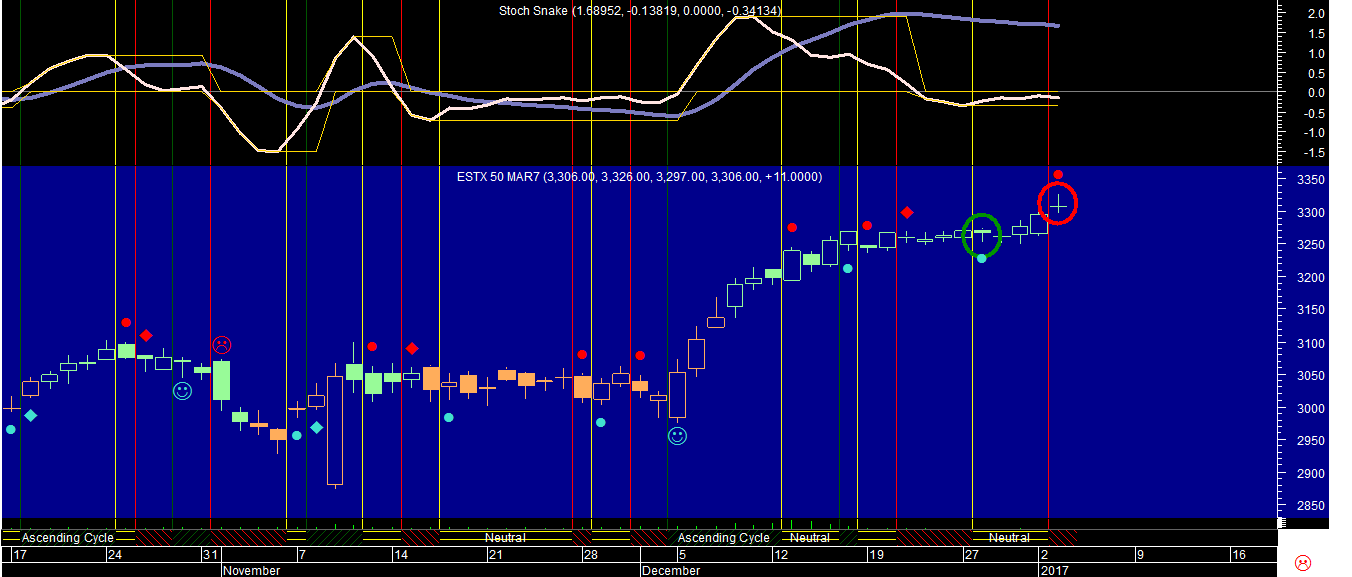Click the red dot above the 12 December candle

791,227
